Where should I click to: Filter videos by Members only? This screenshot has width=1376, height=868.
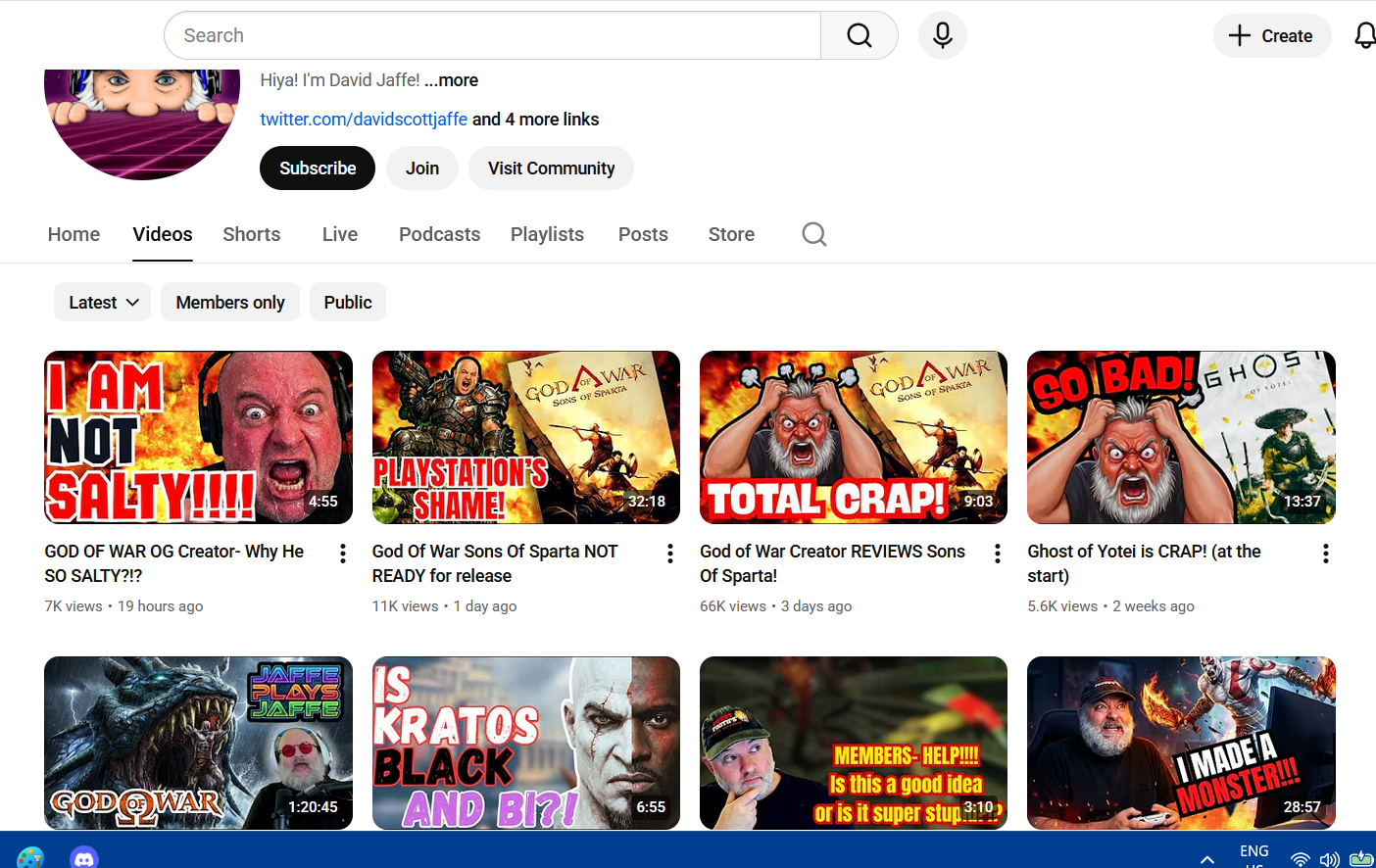[x=230, y=303]
